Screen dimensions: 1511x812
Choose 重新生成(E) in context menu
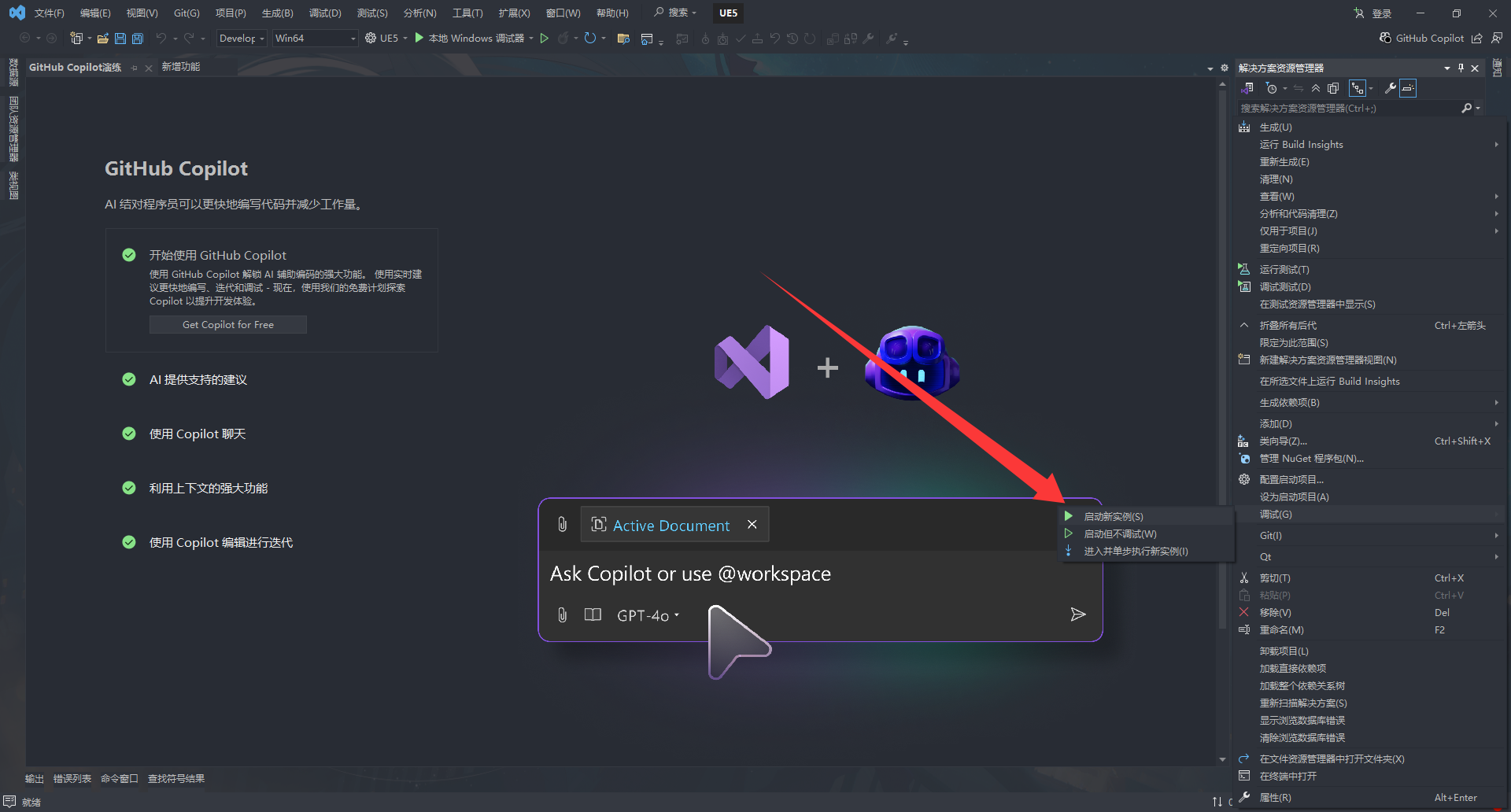1369,161
